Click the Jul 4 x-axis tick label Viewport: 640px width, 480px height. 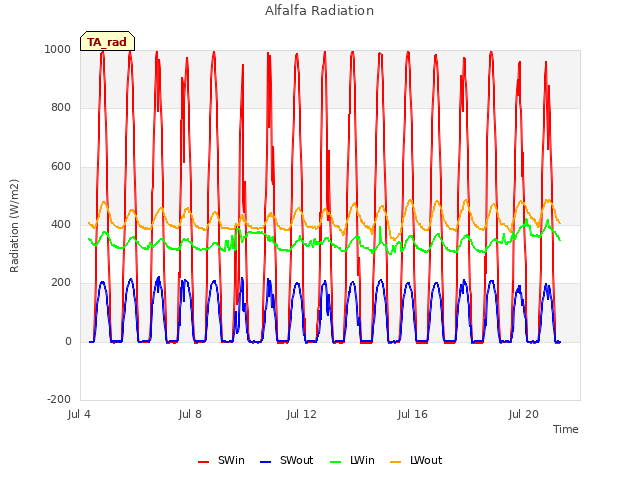[x=79, y=414]
